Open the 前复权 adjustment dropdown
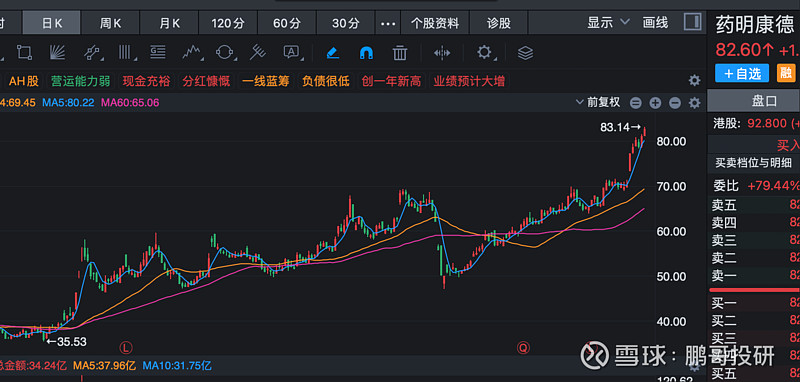 click(x=597, y=102)
